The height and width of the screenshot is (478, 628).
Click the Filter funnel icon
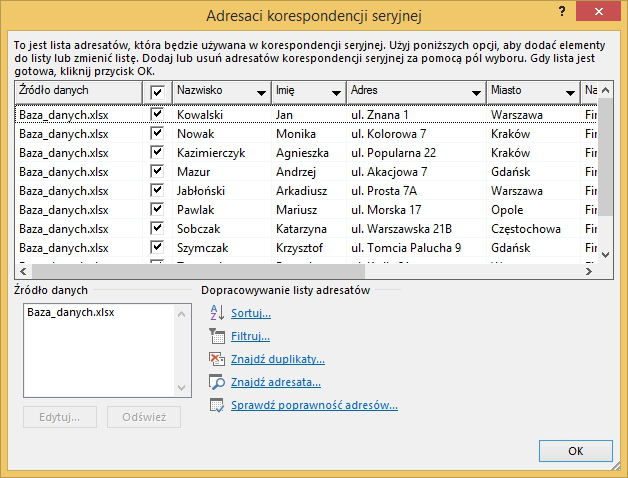217,336
